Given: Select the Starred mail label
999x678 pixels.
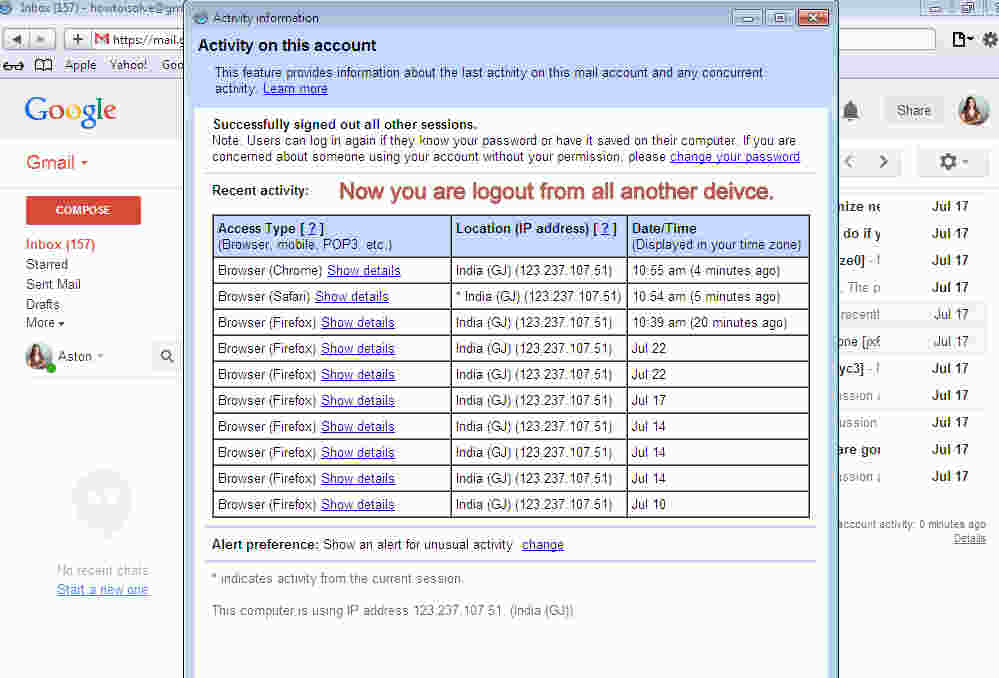Looking at the screenshot, I should 47,266.
